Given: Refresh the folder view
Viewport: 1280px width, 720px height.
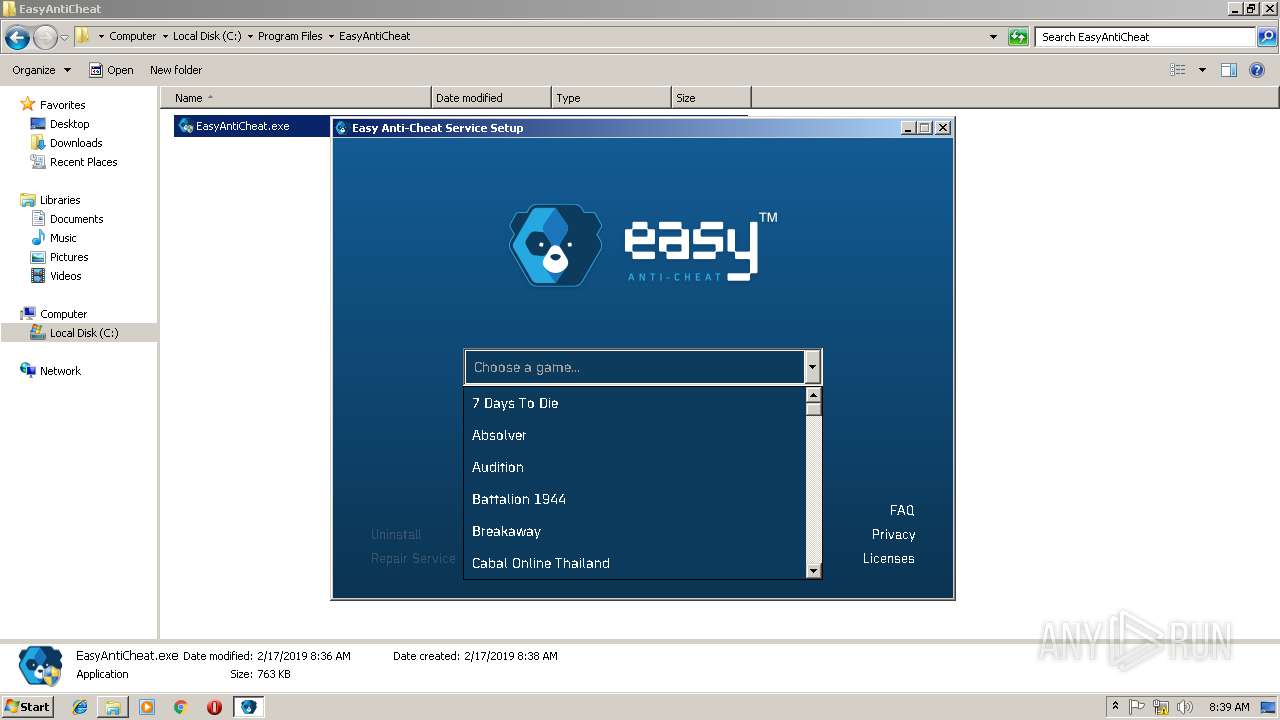Looking at the screenshot, I should click(1018, 37).
